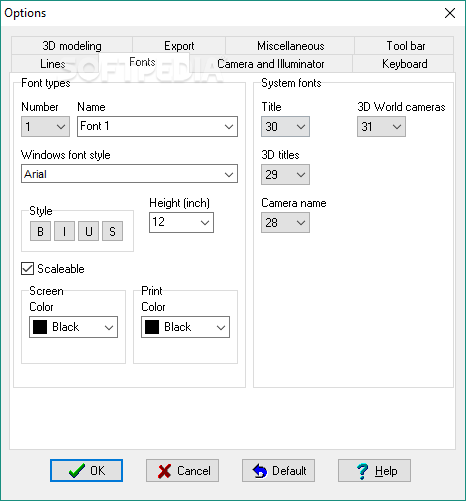Confirm settings with the OK button
Screen dimensions: 466x501
click(x=86, y=470)
